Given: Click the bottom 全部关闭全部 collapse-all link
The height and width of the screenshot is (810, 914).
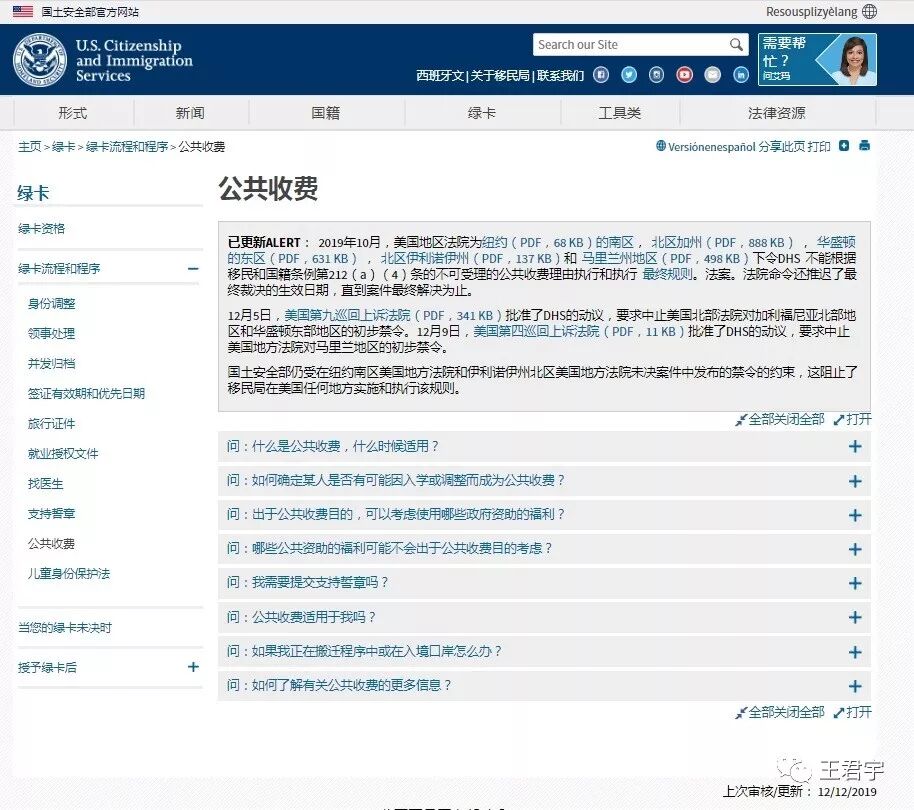Looking at the screenshot, I should (780, 712).
